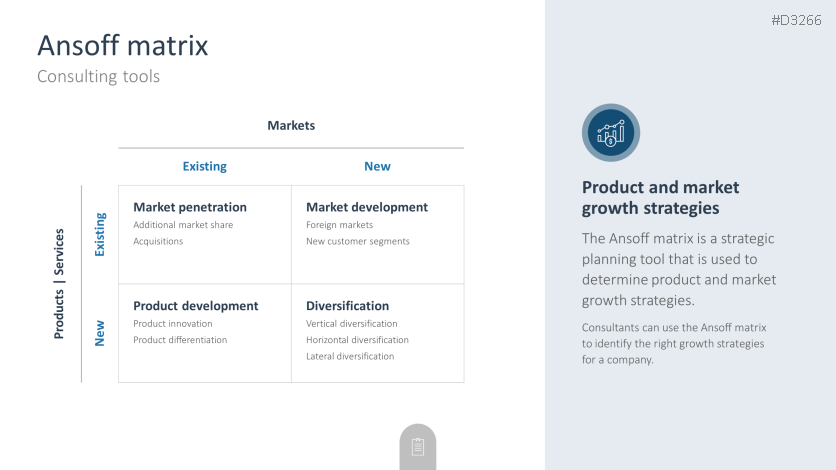Select the Market penetration quadrant heading
The height and width of the screenshot is (470, 836).
point(190,207)
